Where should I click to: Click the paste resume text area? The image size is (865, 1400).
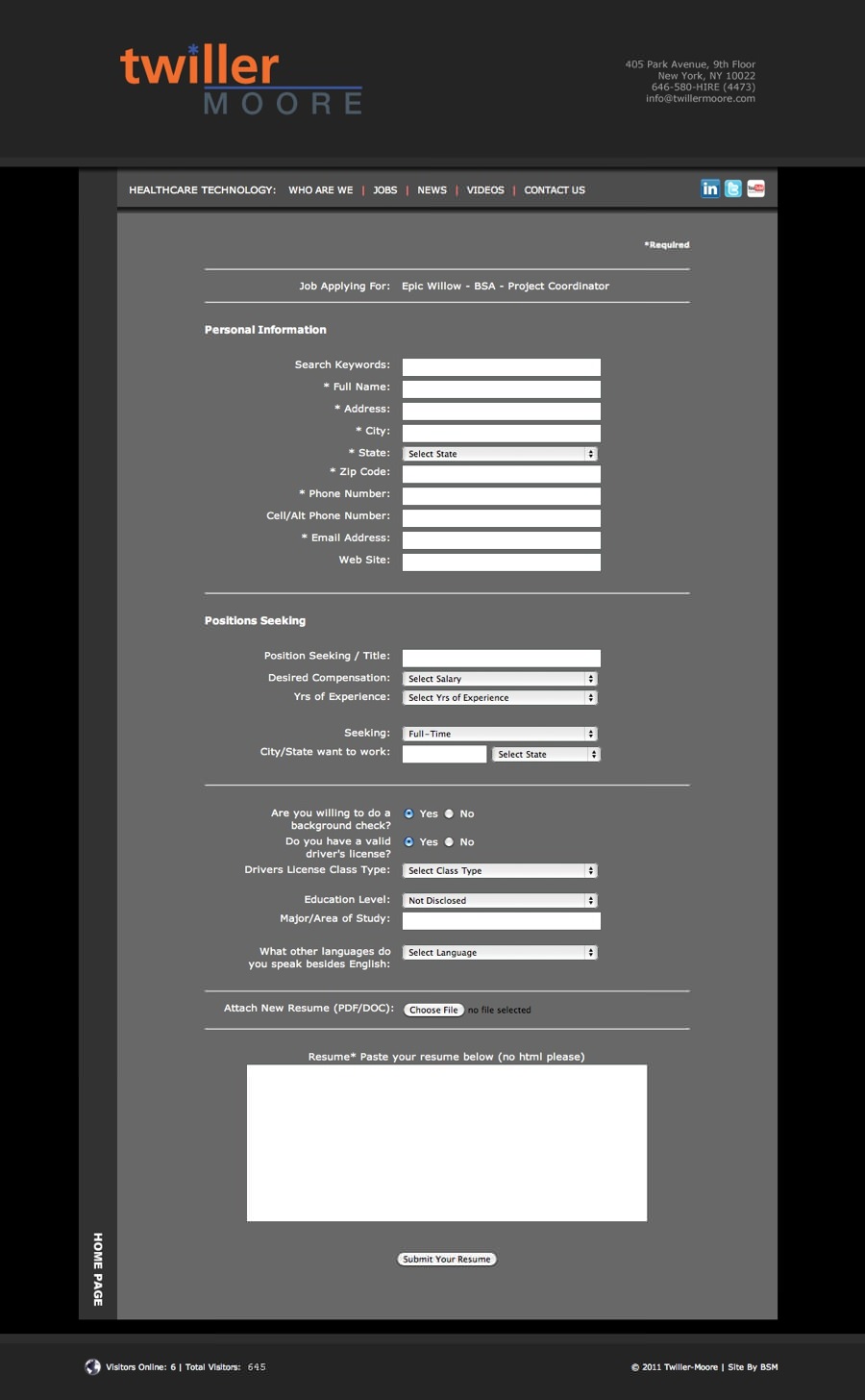[x=447, y=1143]
